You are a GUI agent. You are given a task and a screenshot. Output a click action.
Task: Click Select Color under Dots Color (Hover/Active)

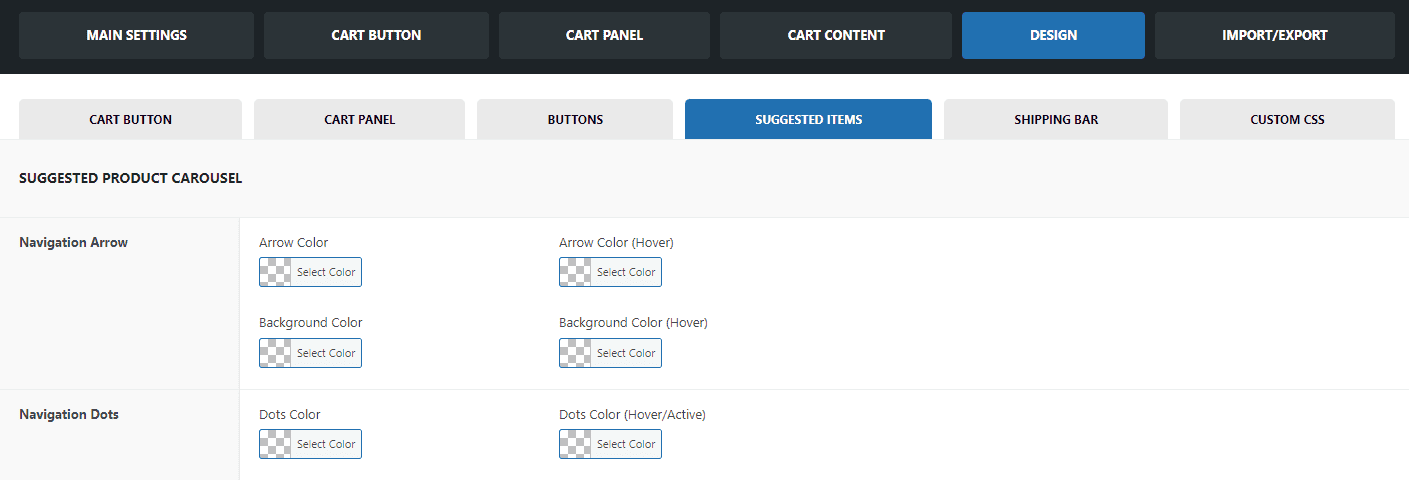pyautogui.click(x=626, y=444)
